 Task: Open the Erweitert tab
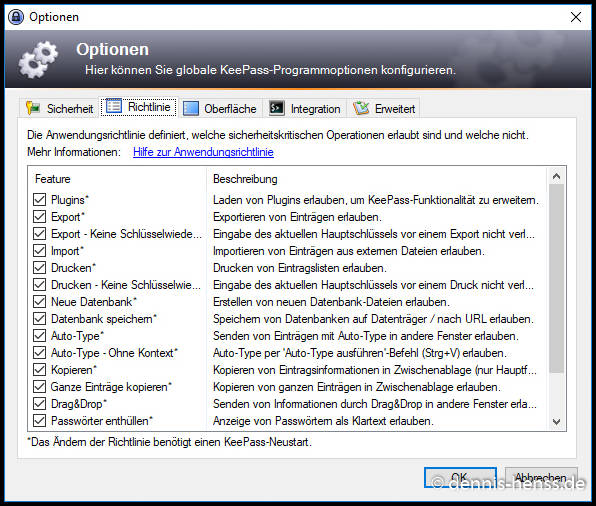click(x=384, y=108)
